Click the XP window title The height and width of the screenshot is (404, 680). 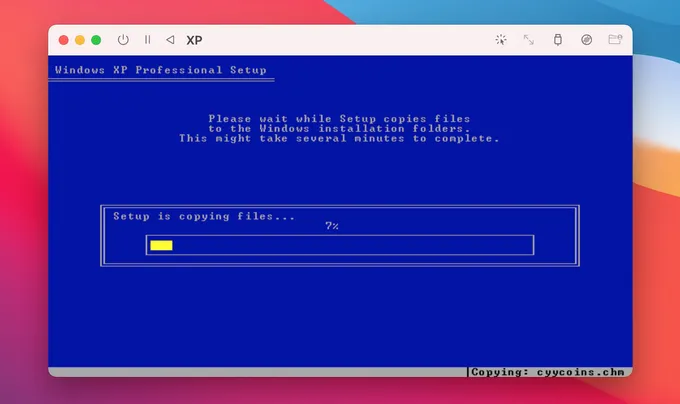pyautogui.click(x=194, y=40)
